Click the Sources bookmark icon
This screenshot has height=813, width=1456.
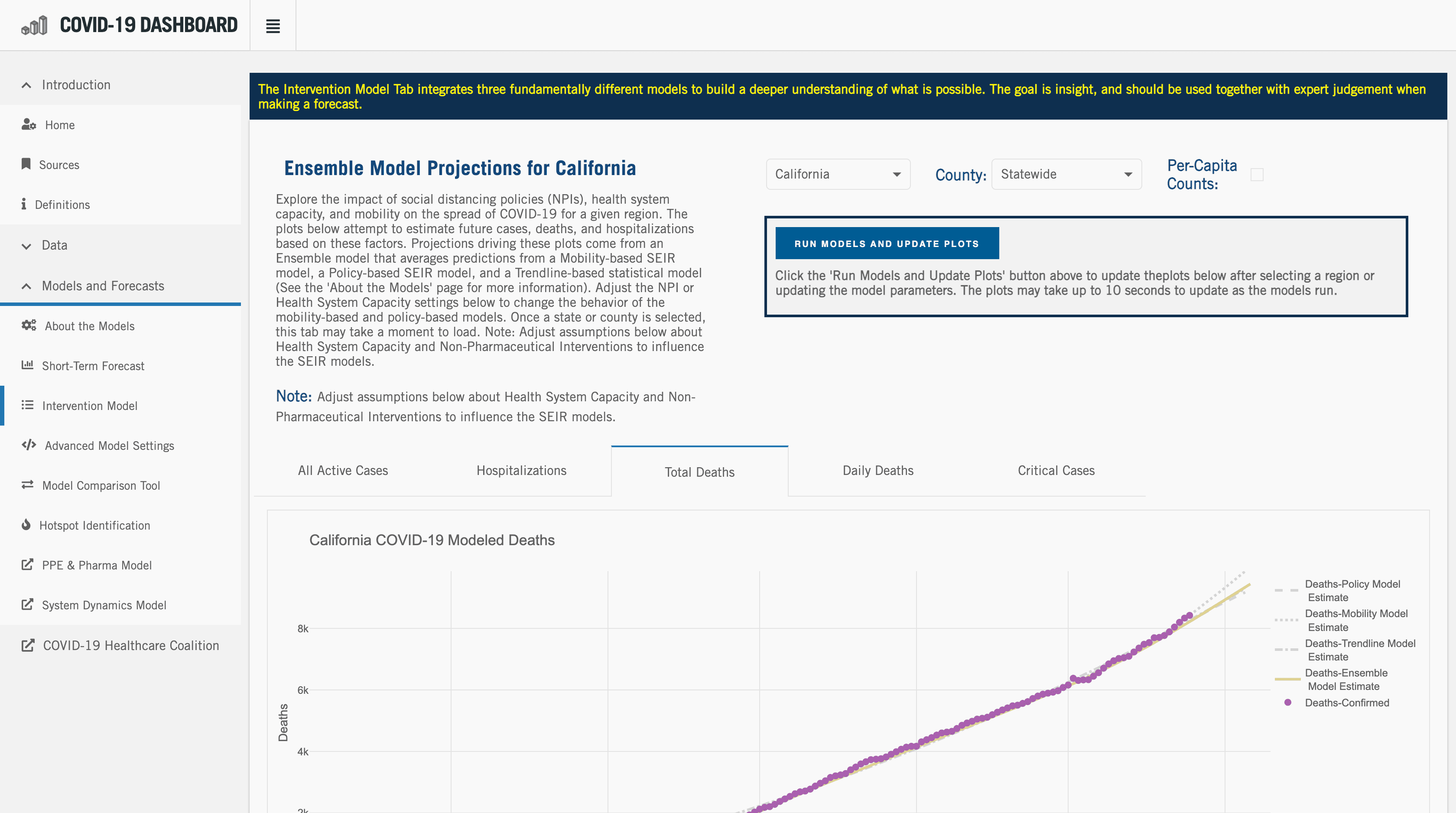point(26,164)
